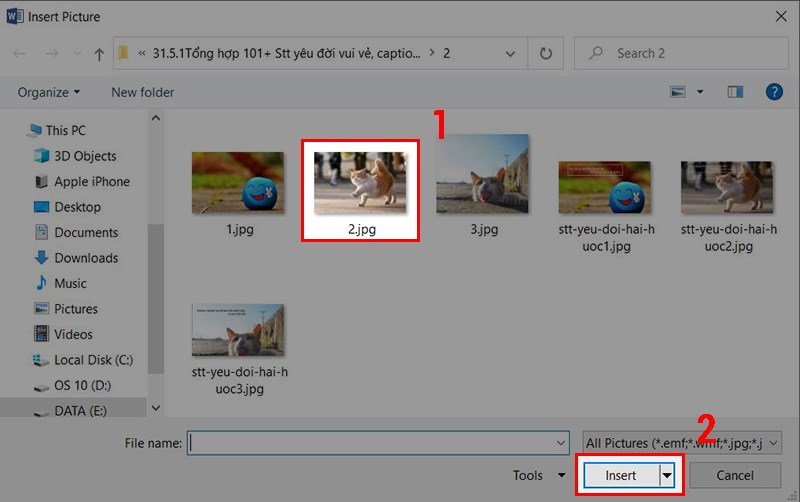Open the Organize menu

tap(48, 92)
